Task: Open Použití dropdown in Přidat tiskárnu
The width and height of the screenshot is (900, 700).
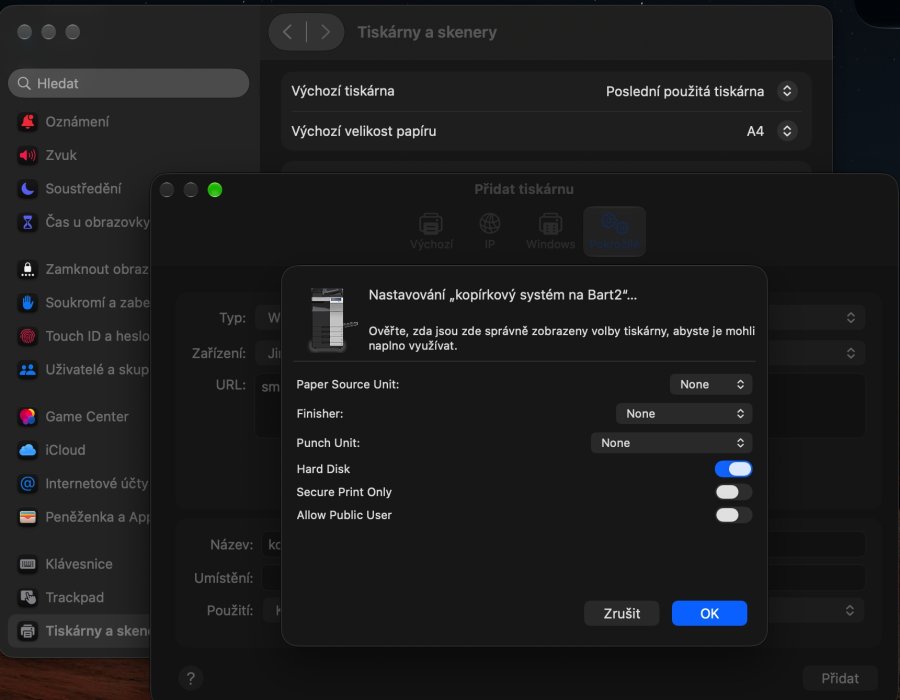Action: point(850,610)
